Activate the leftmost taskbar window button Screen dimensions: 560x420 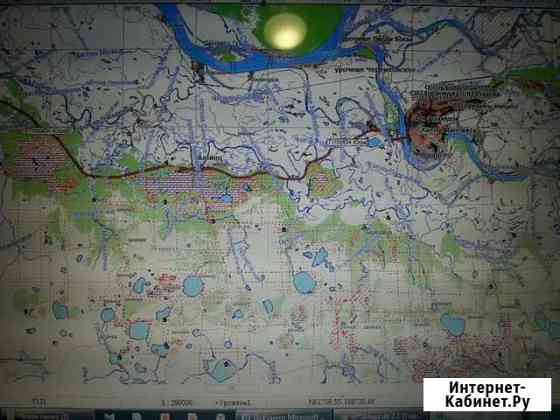coord(54,416)
